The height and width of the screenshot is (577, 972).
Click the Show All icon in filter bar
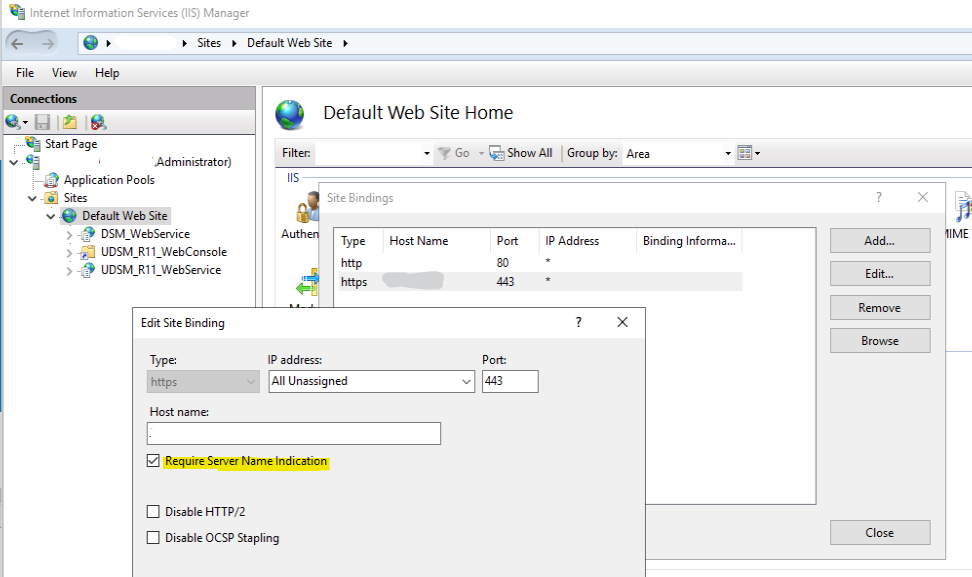(x=497, y=153)
